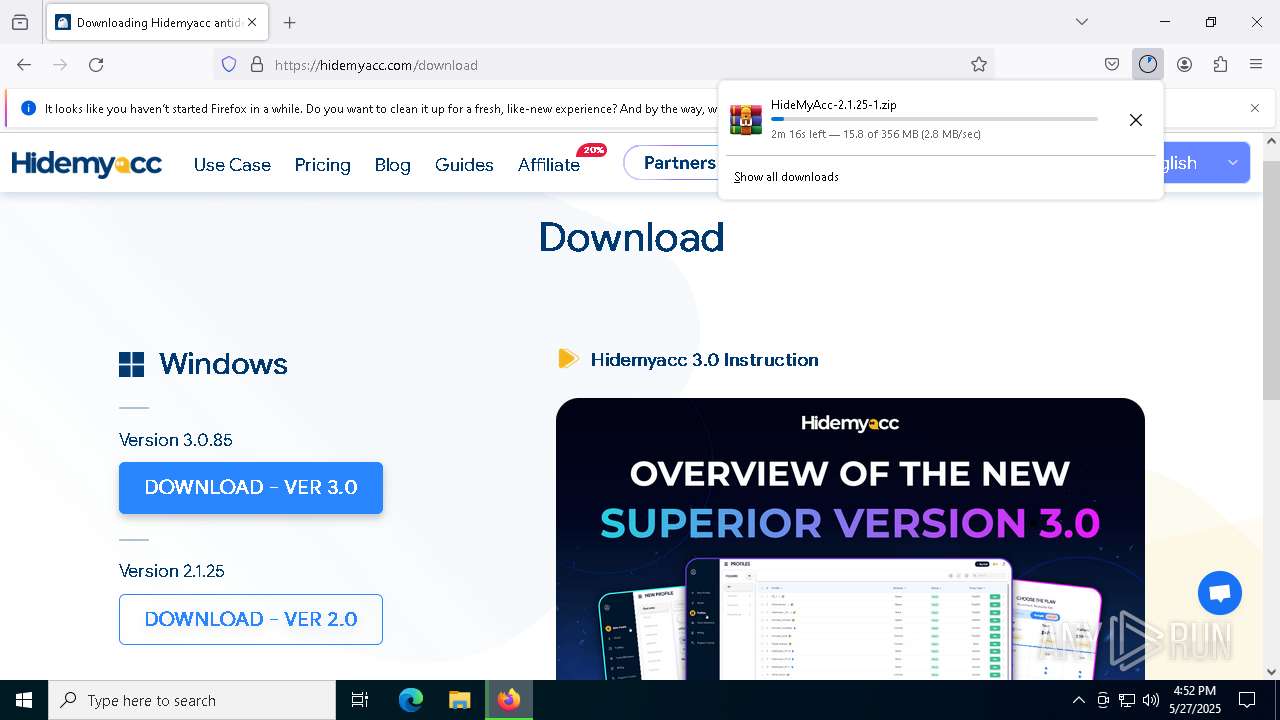Click Hidemyacc 3.0 Instruction heading
The width and height of the screenshot is (1280, 720).
(704, 360)
